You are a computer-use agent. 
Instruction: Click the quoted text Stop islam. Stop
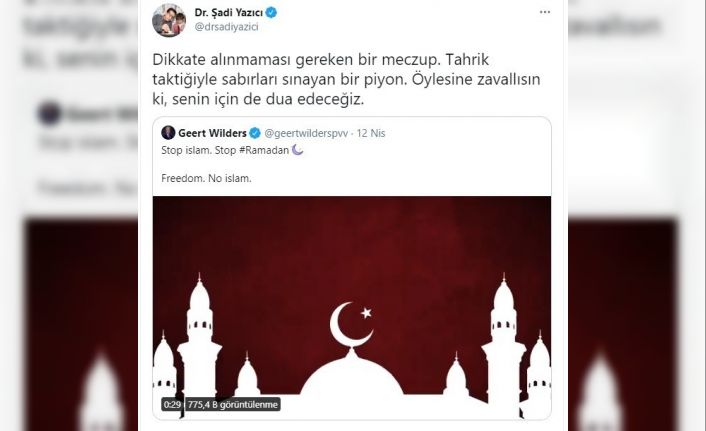[x=199, y=150]
